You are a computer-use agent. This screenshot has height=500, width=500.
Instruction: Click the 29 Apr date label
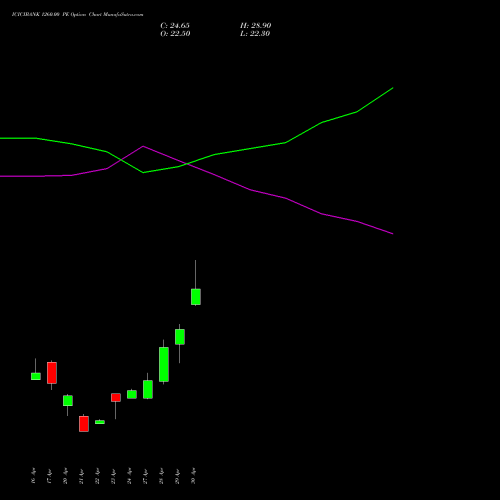pyautogui.click(x=177, y=476)
